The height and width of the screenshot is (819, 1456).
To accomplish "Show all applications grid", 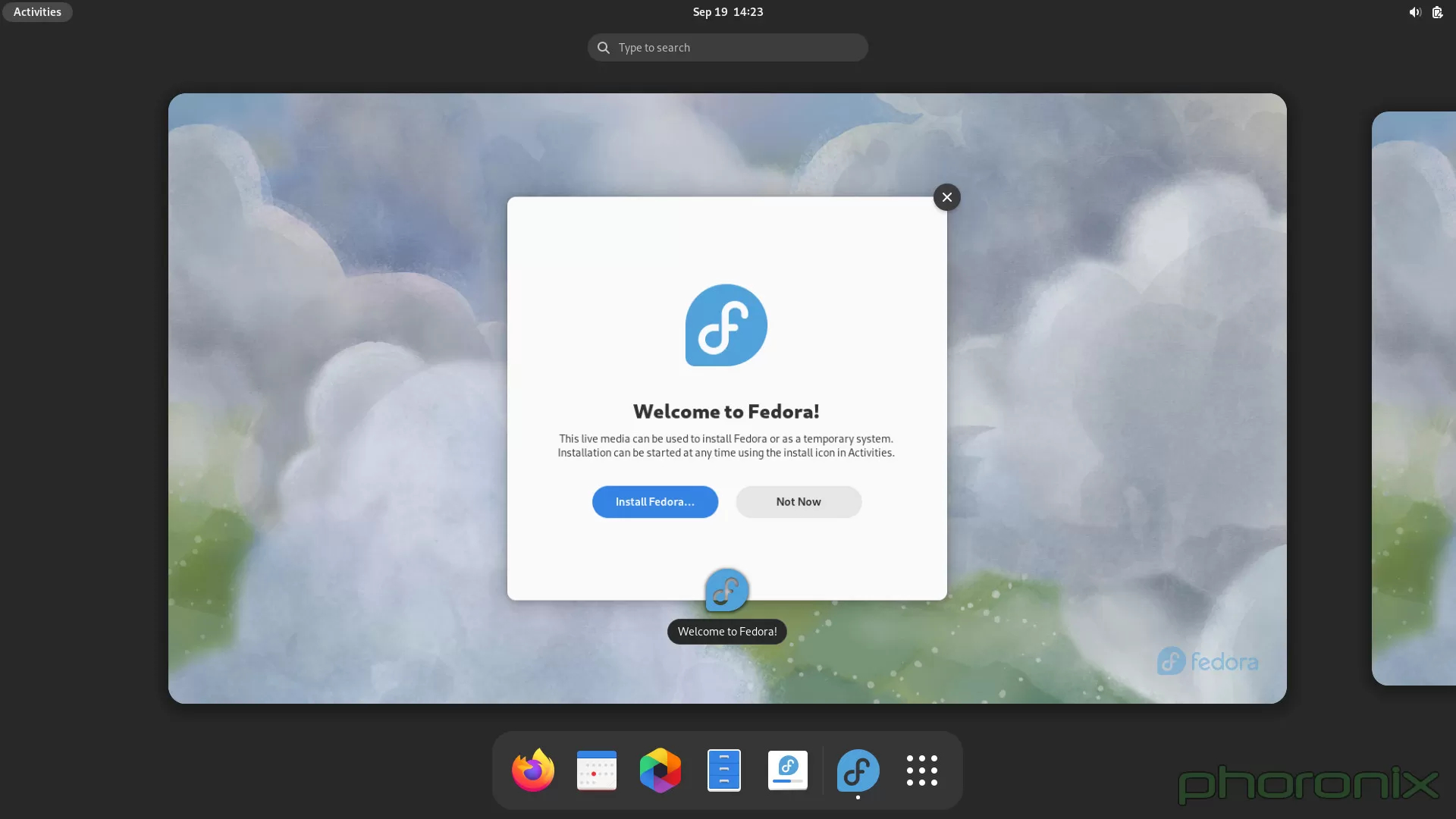I will 922,770.
